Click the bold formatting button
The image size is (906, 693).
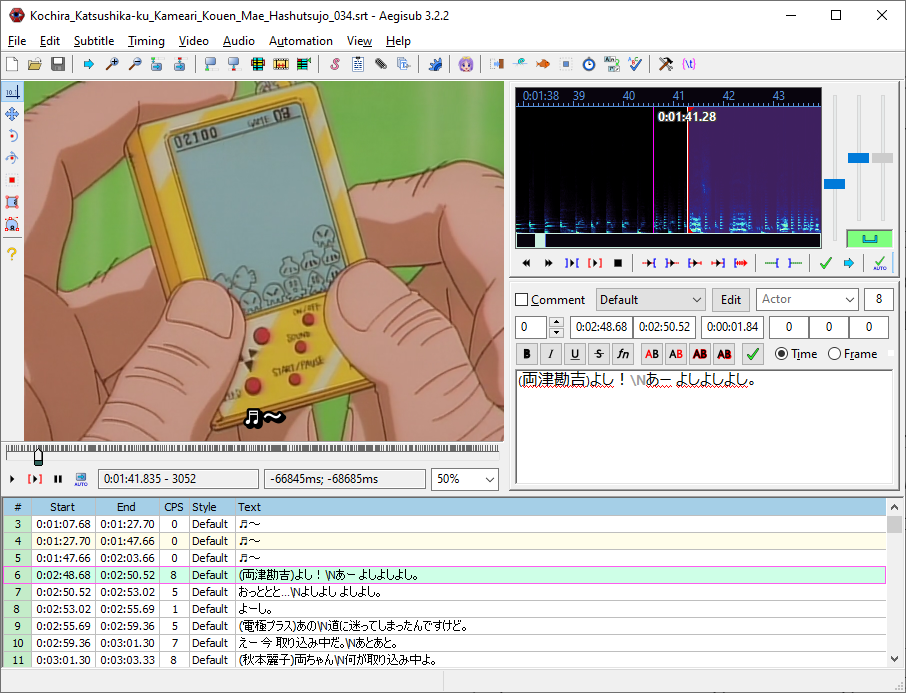point(526,354)
